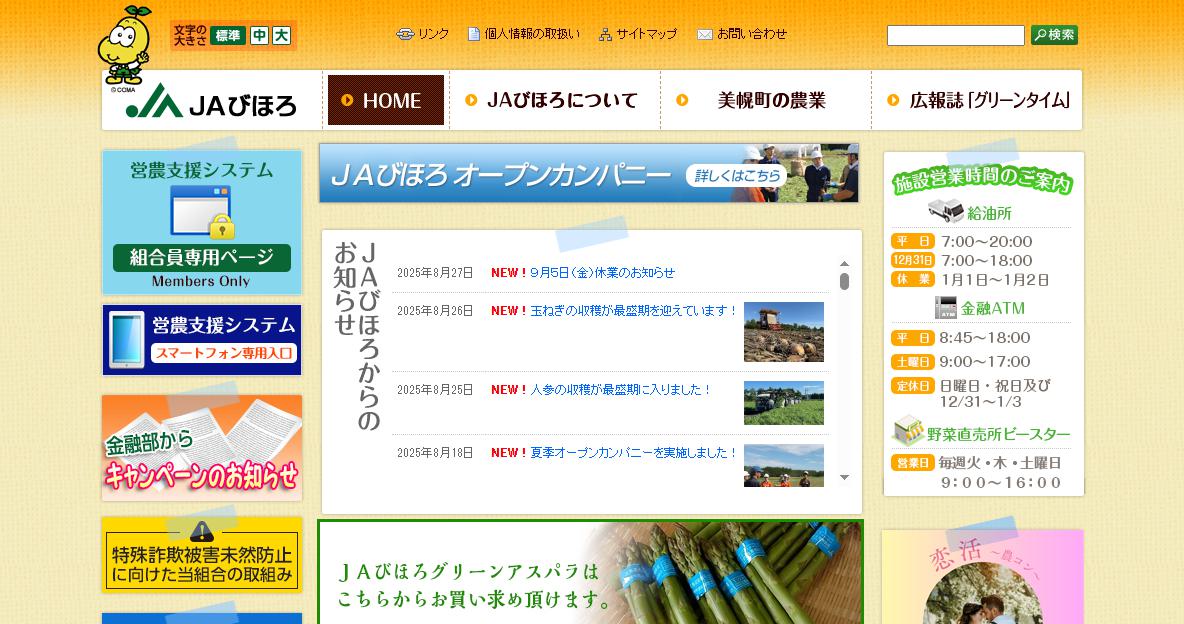1184x624 pixels.
Task: Click date text 2025年8月27日
Action: tap(435, 273)
